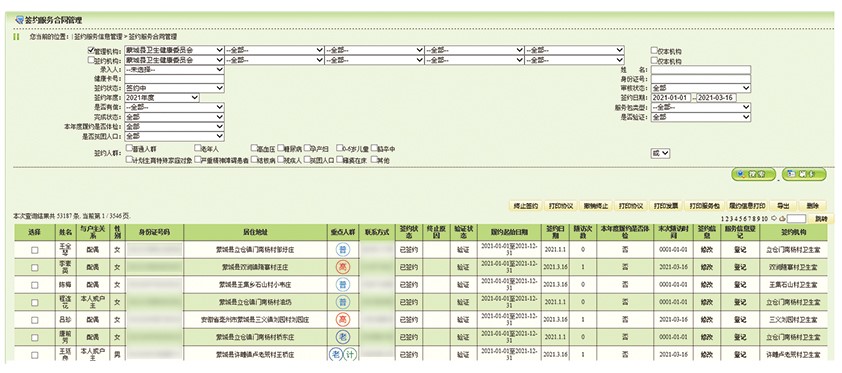The height and width of the screenshot is (373, 842).
Task: Enable the 普通人群 checkbox
Action: pos(129,148)
